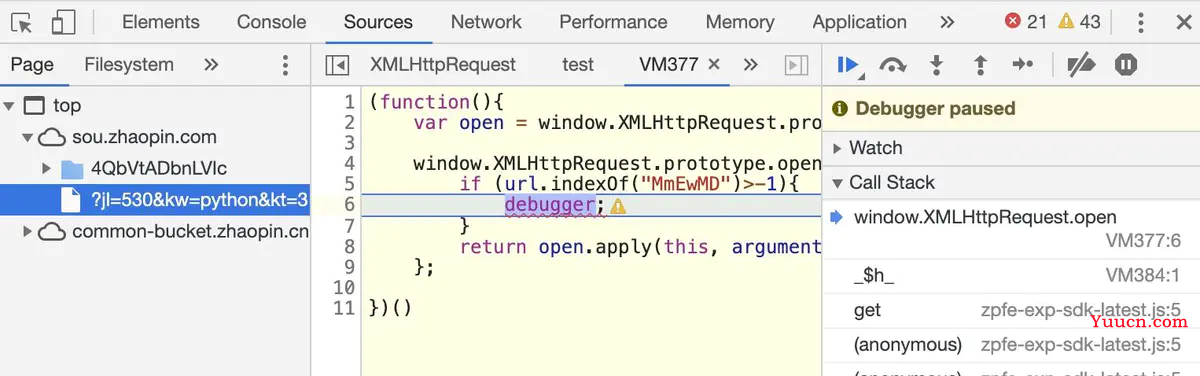
Task: Open the Network tab
Action: click(x=486, y=22)
